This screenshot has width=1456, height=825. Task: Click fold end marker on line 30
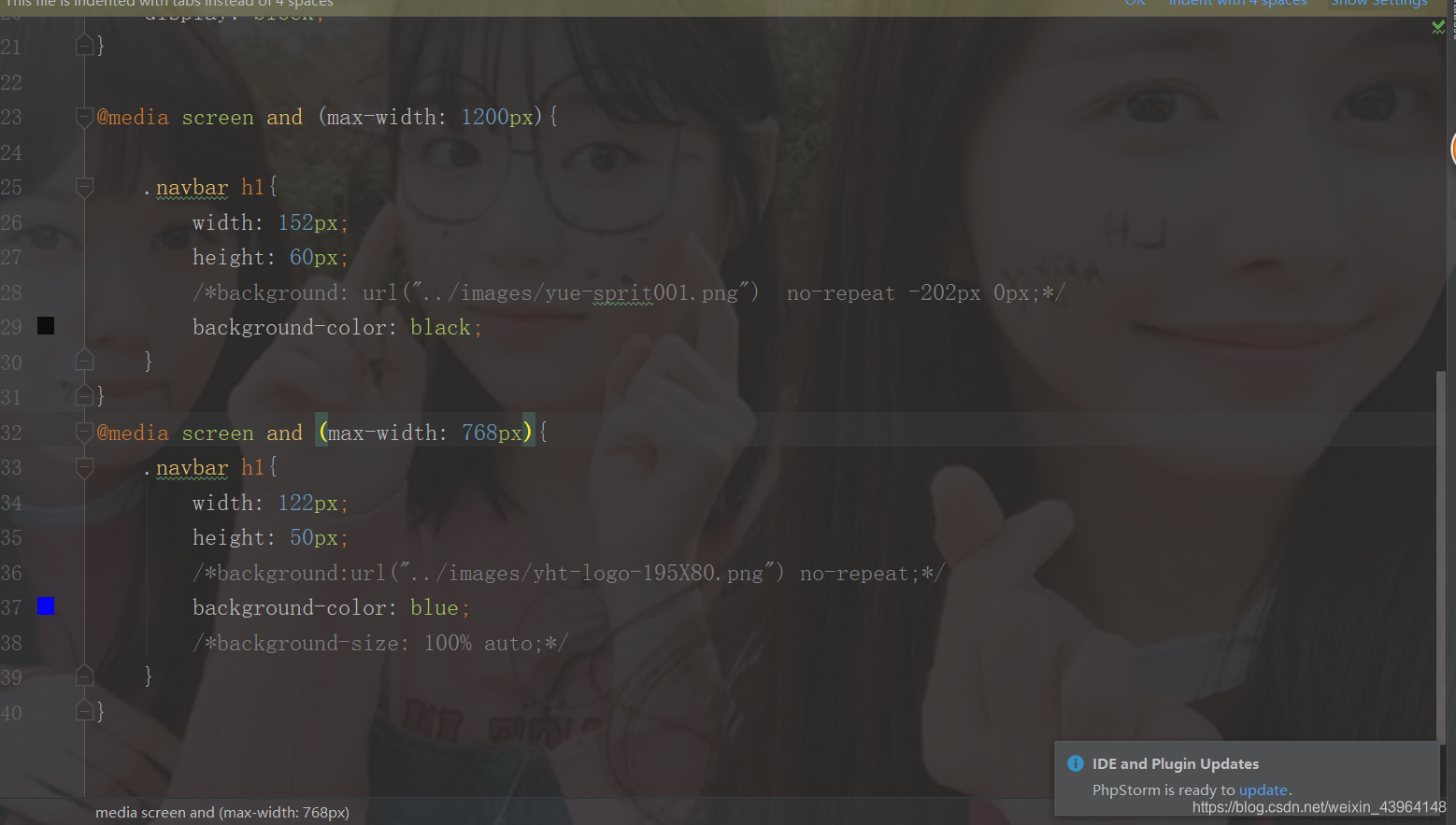84,361
